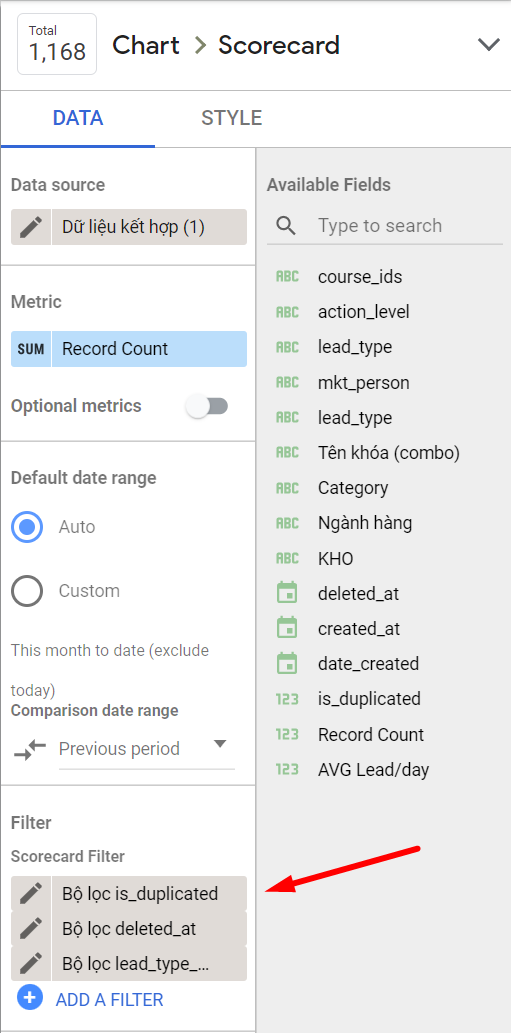511x1033 pixels.
Task: Click the ADD A FILTER button
Action: (x=109, y=999)
